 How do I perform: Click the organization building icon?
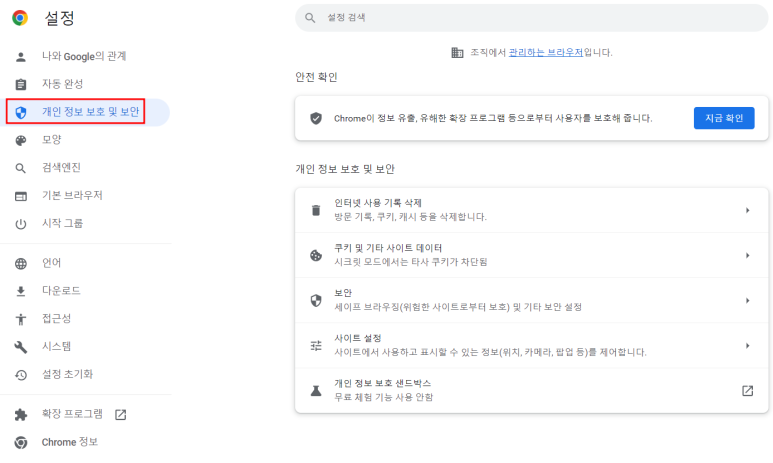[457, 53]
